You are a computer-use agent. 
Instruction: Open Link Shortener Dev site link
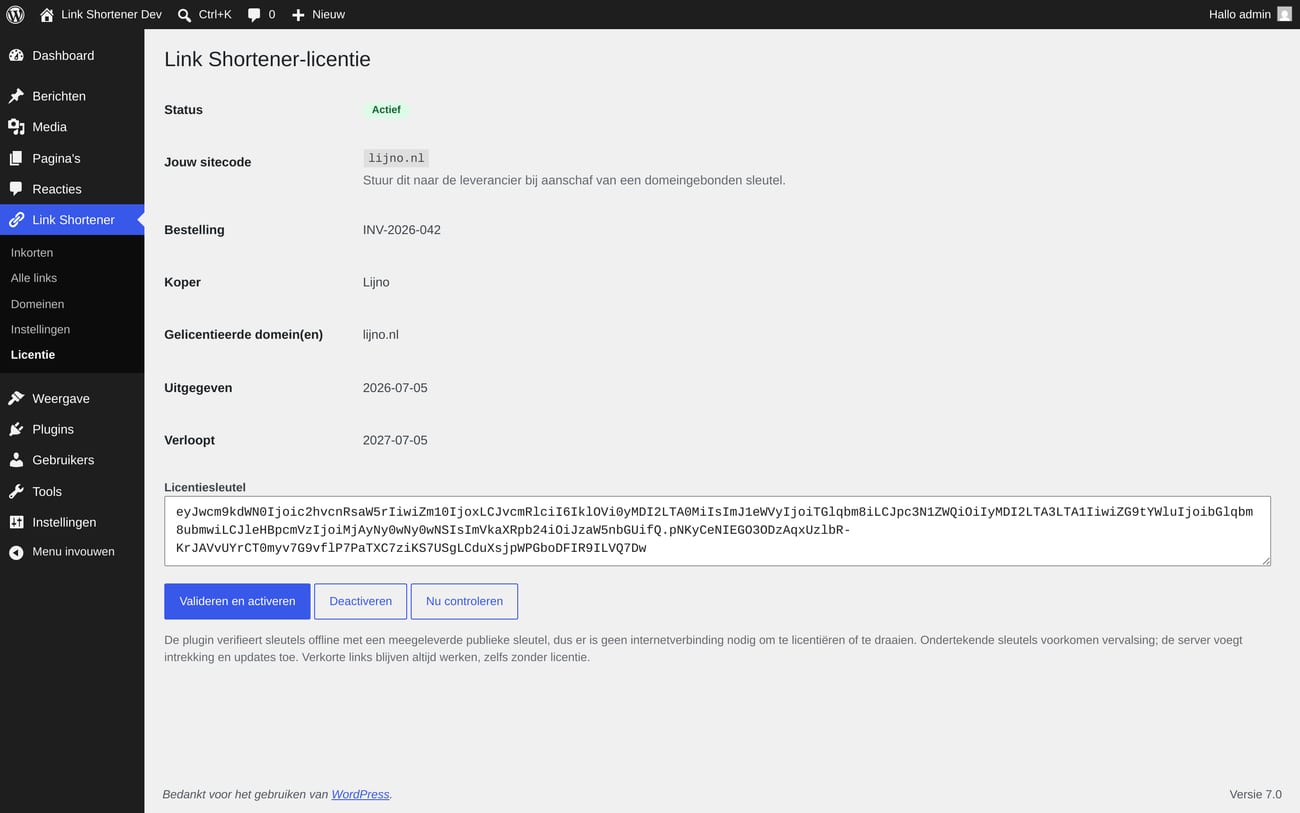tap(111, 15)
